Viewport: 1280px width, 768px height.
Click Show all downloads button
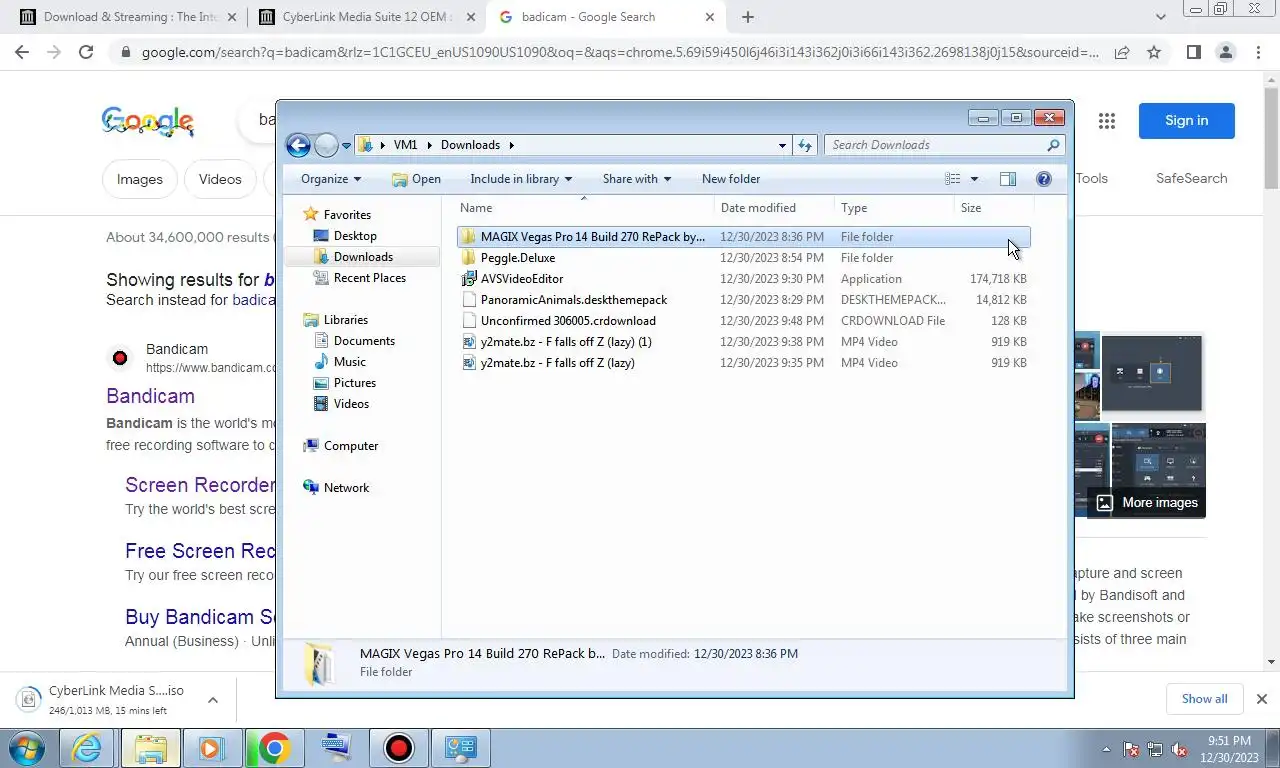click(1204, 699)
